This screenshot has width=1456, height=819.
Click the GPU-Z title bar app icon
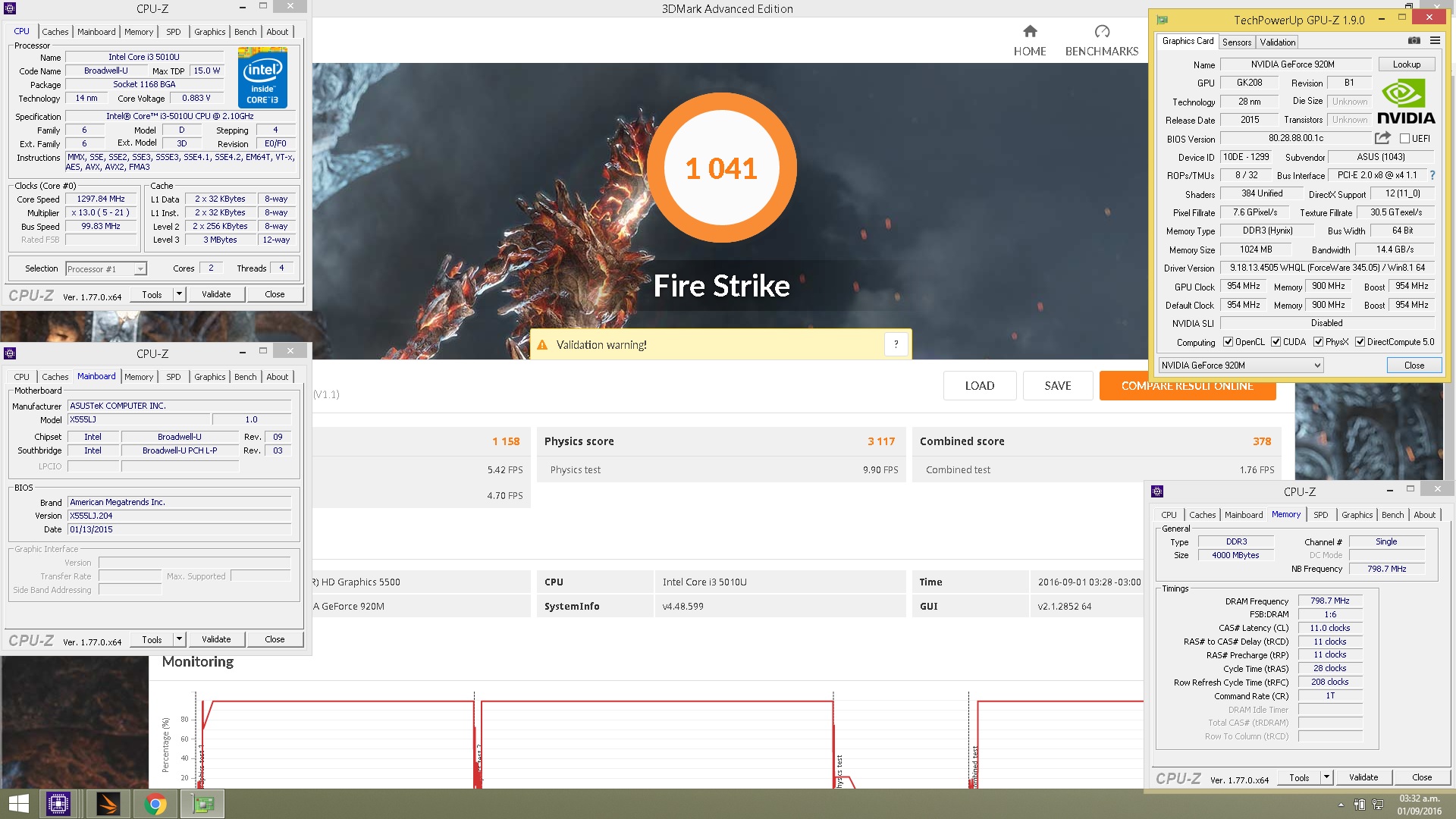1163,20
